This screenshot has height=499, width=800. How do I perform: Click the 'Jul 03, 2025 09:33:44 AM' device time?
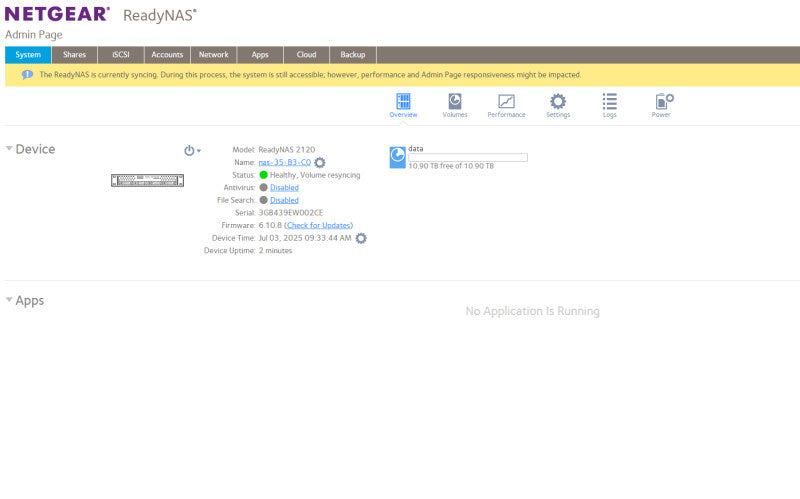[305, 238]
